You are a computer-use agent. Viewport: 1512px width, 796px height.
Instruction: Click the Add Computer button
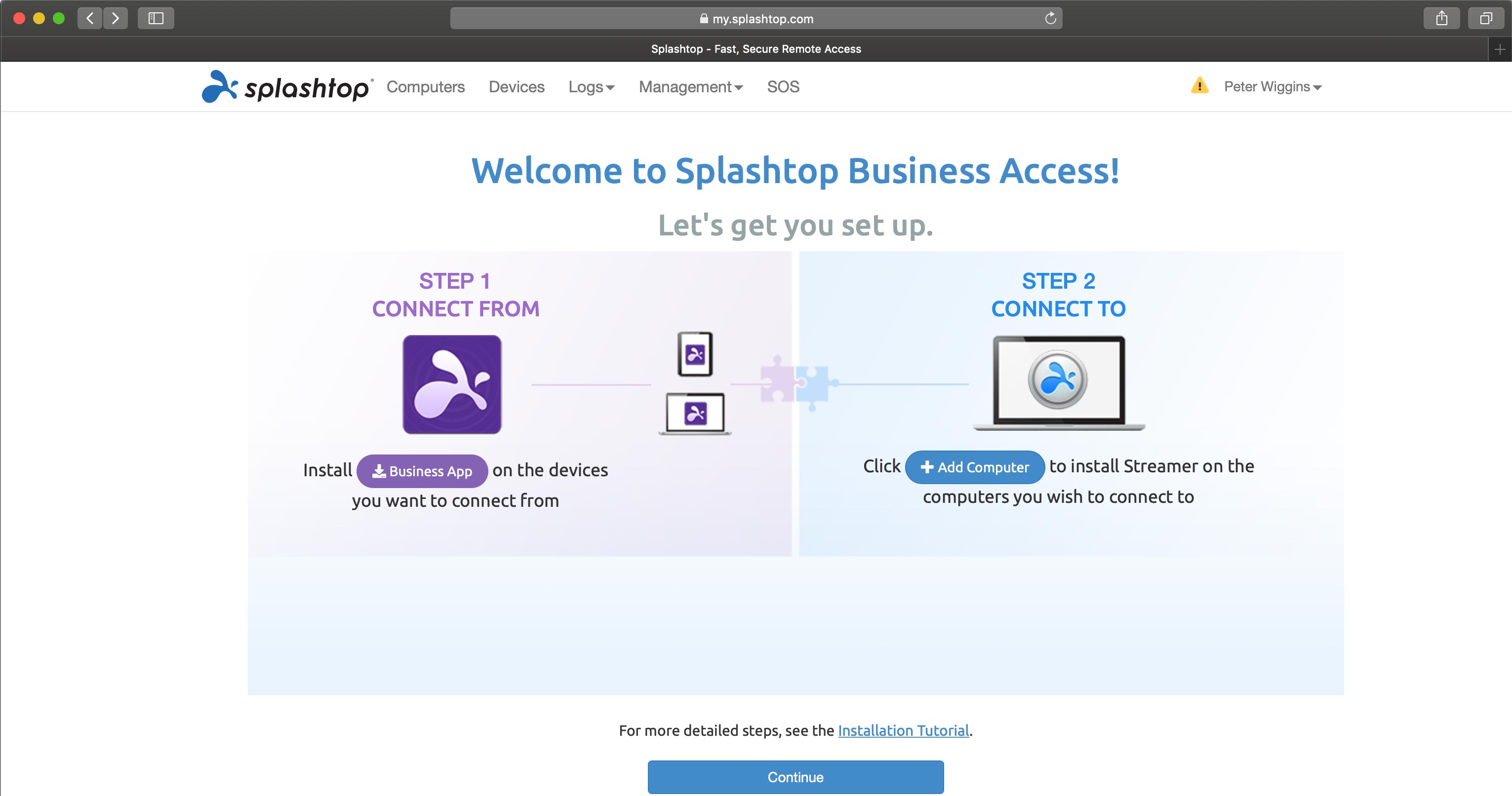click(974, 467)
